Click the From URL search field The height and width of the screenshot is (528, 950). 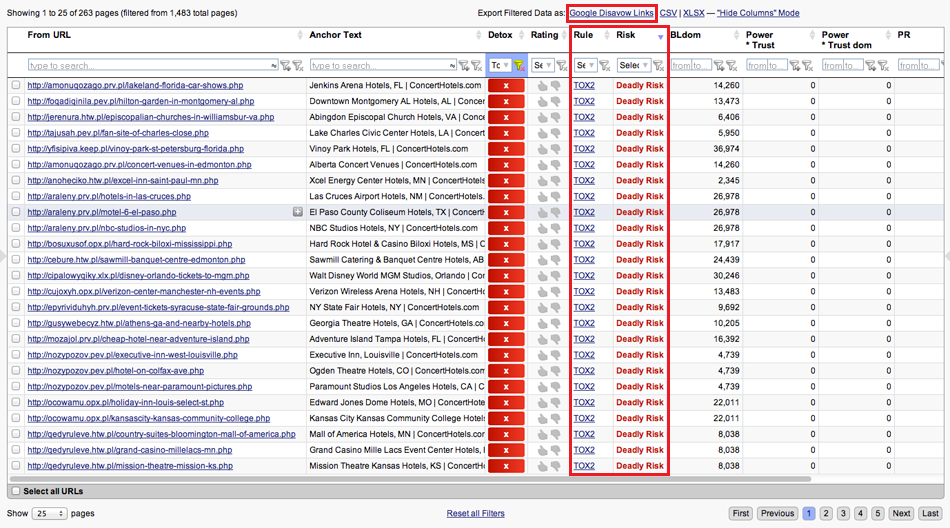pos(153,65)
